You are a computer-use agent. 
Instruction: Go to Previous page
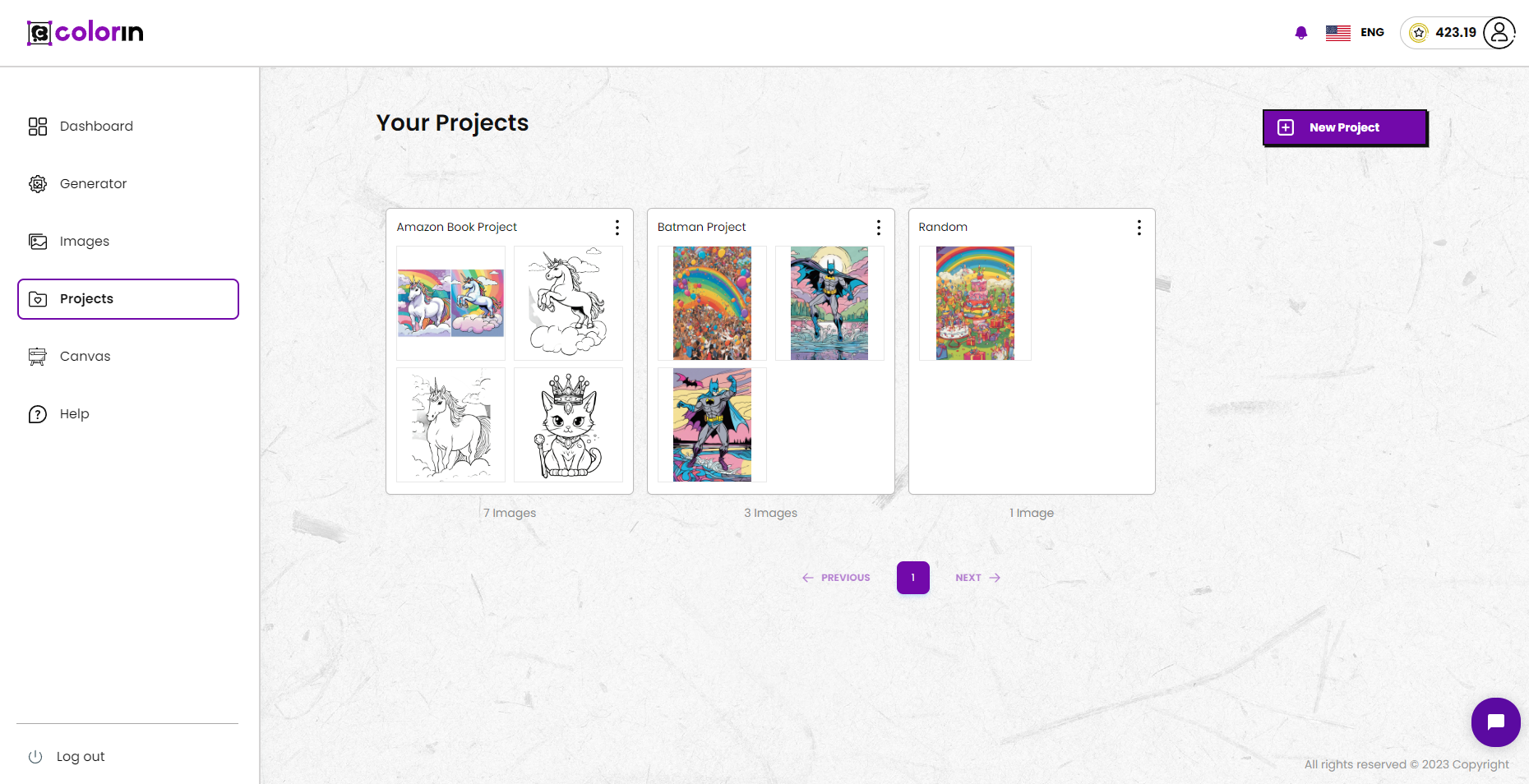pos(836,578)
